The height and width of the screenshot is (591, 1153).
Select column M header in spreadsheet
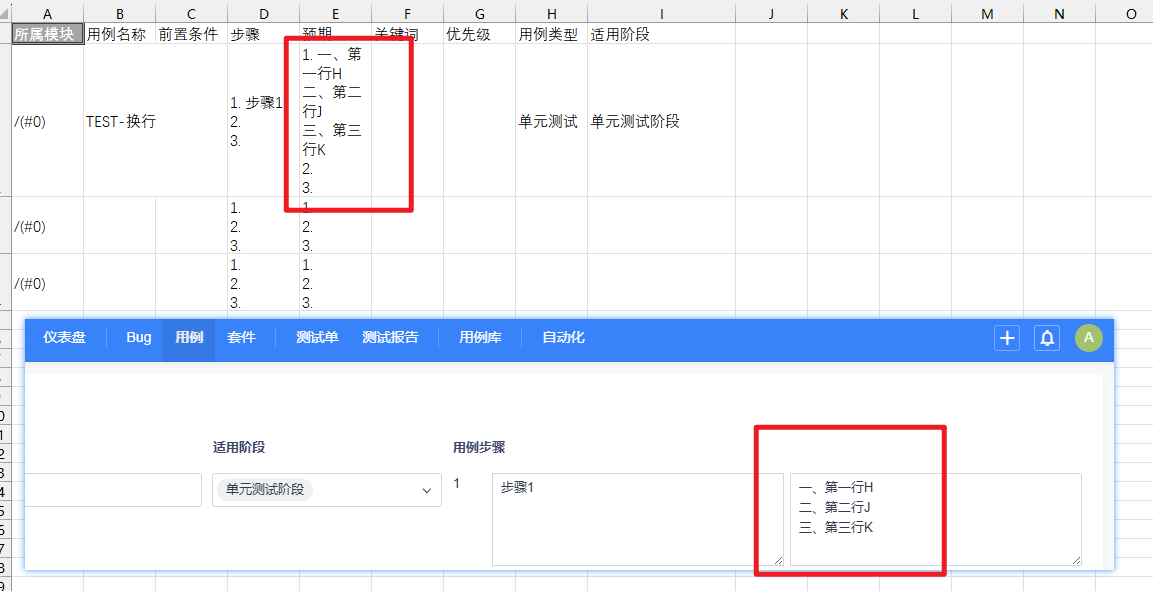click(x=988, y=14)
